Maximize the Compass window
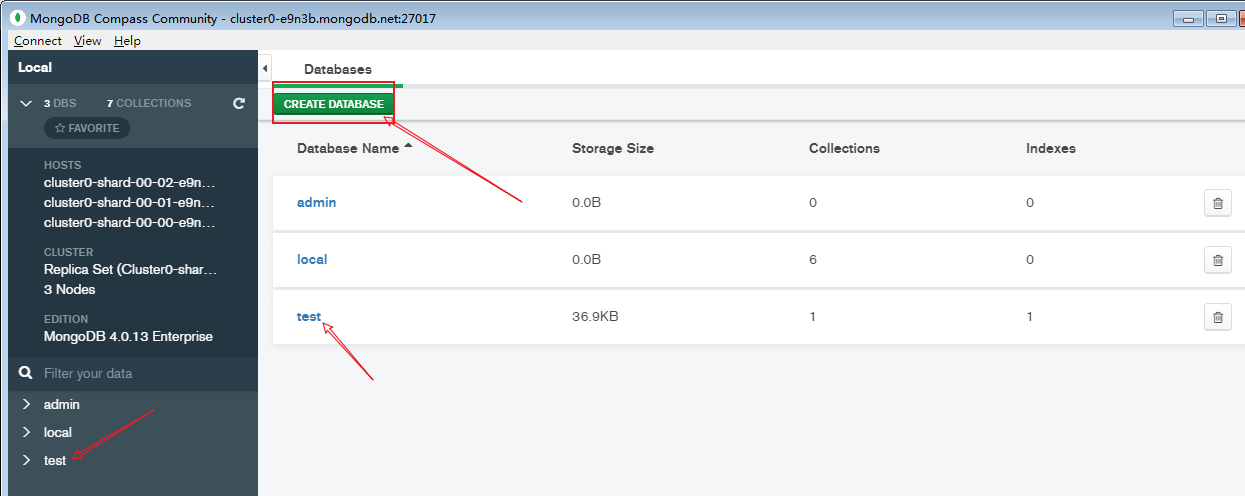 (1222, 18)
